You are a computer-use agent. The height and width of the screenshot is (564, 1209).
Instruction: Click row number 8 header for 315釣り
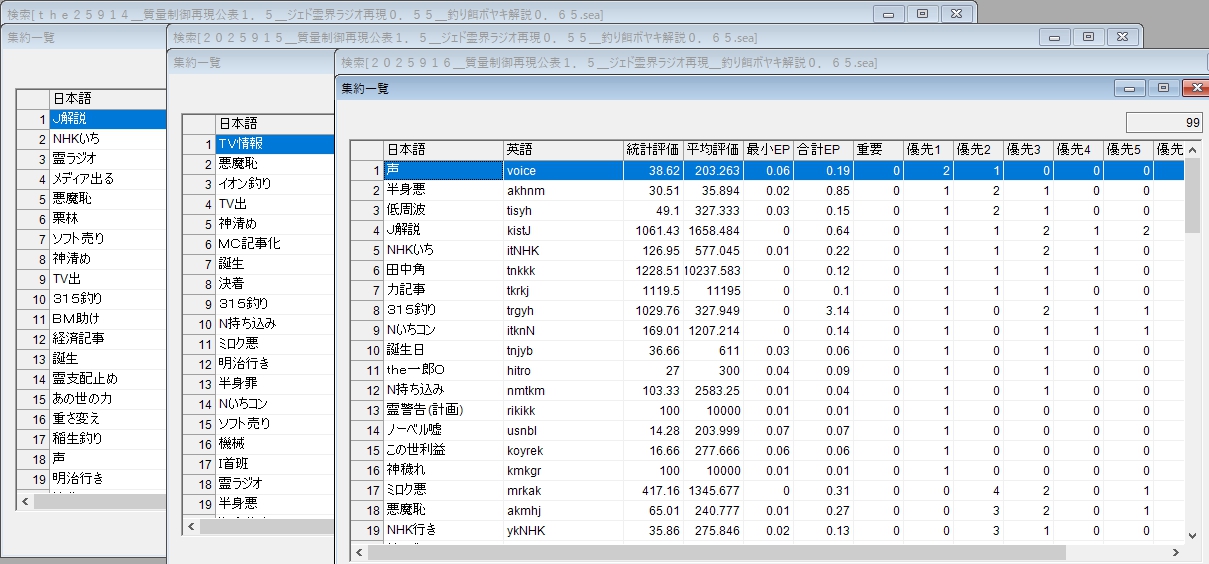367,310
